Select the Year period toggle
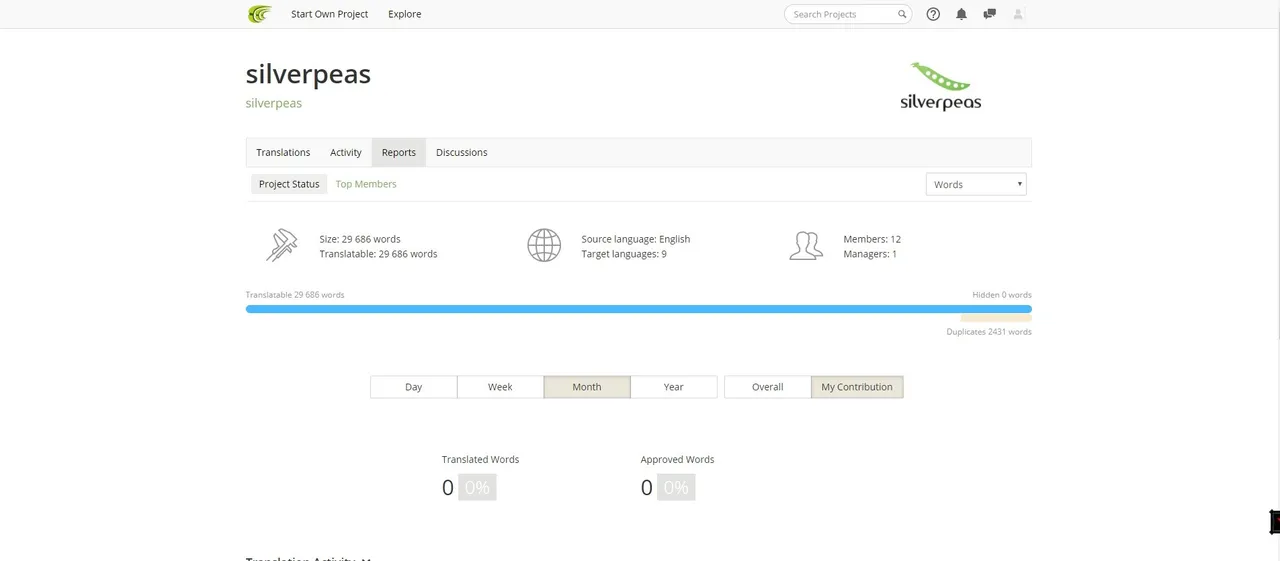This screenshot has height=561, width=1280. point(674,387)
